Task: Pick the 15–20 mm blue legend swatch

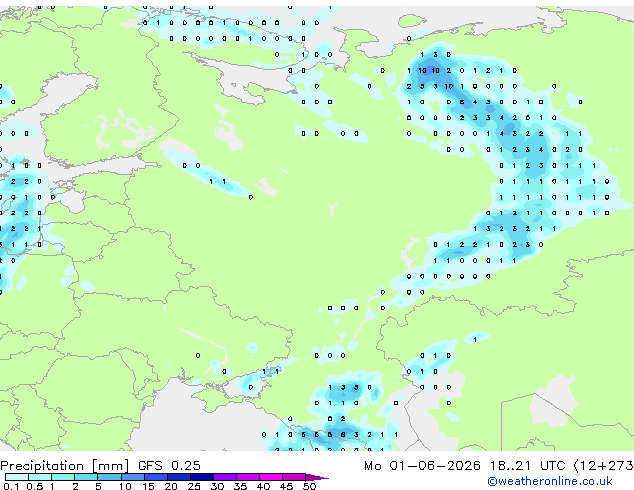Action: tap(155, 477)
